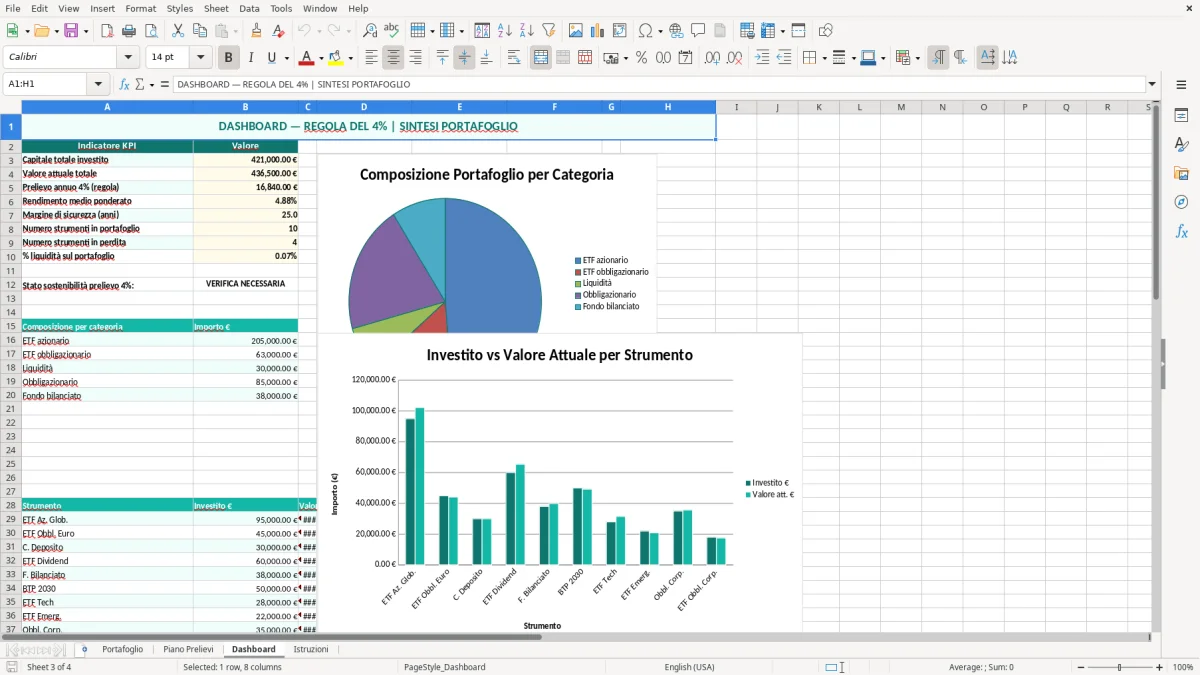Select the Clone Formatting paintbrush
Image resolution: width=1200 pixels, height=675 pixels.
(x=257, y=31)
